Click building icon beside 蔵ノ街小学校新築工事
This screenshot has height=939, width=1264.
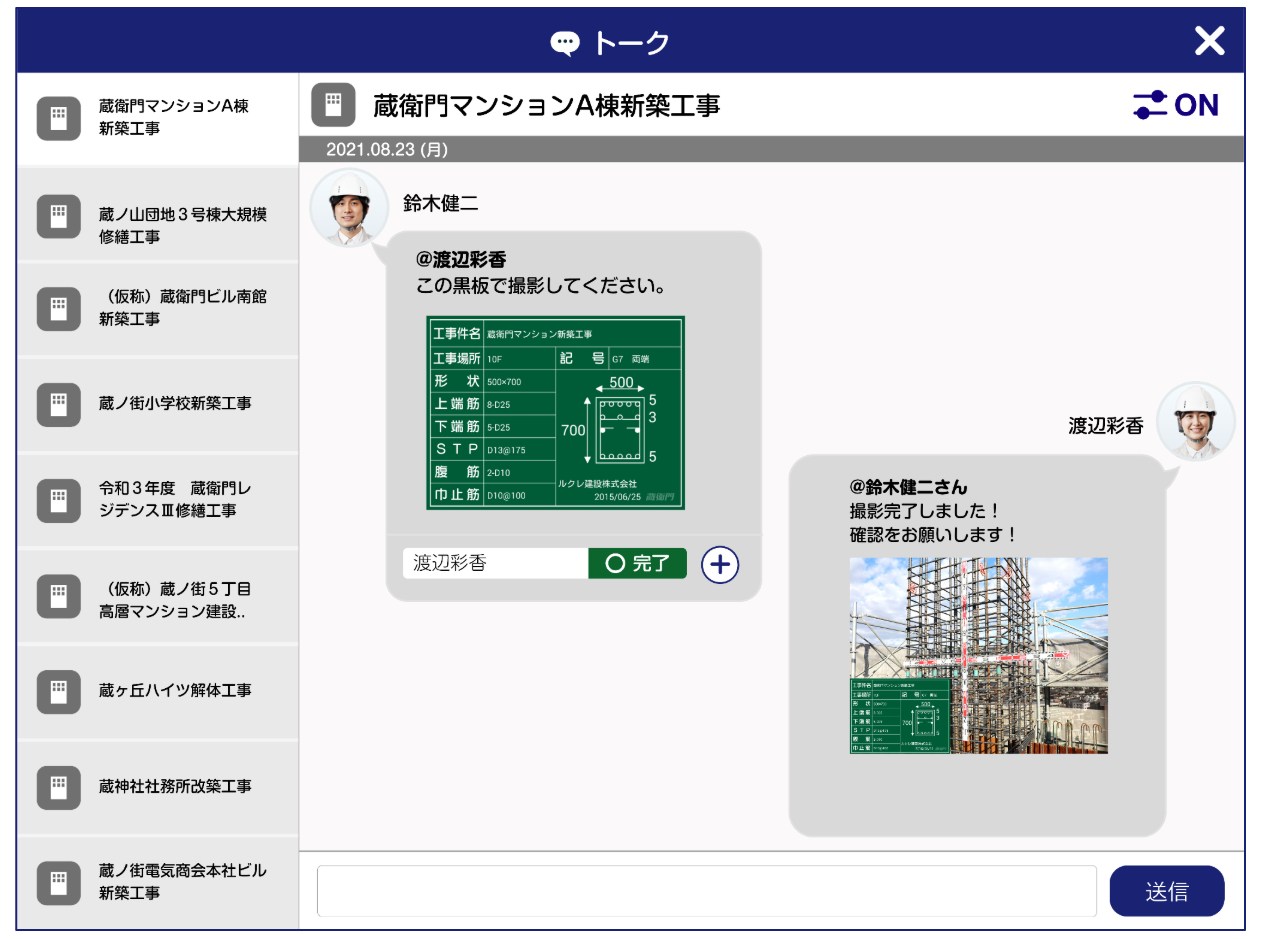click(58, 404)
